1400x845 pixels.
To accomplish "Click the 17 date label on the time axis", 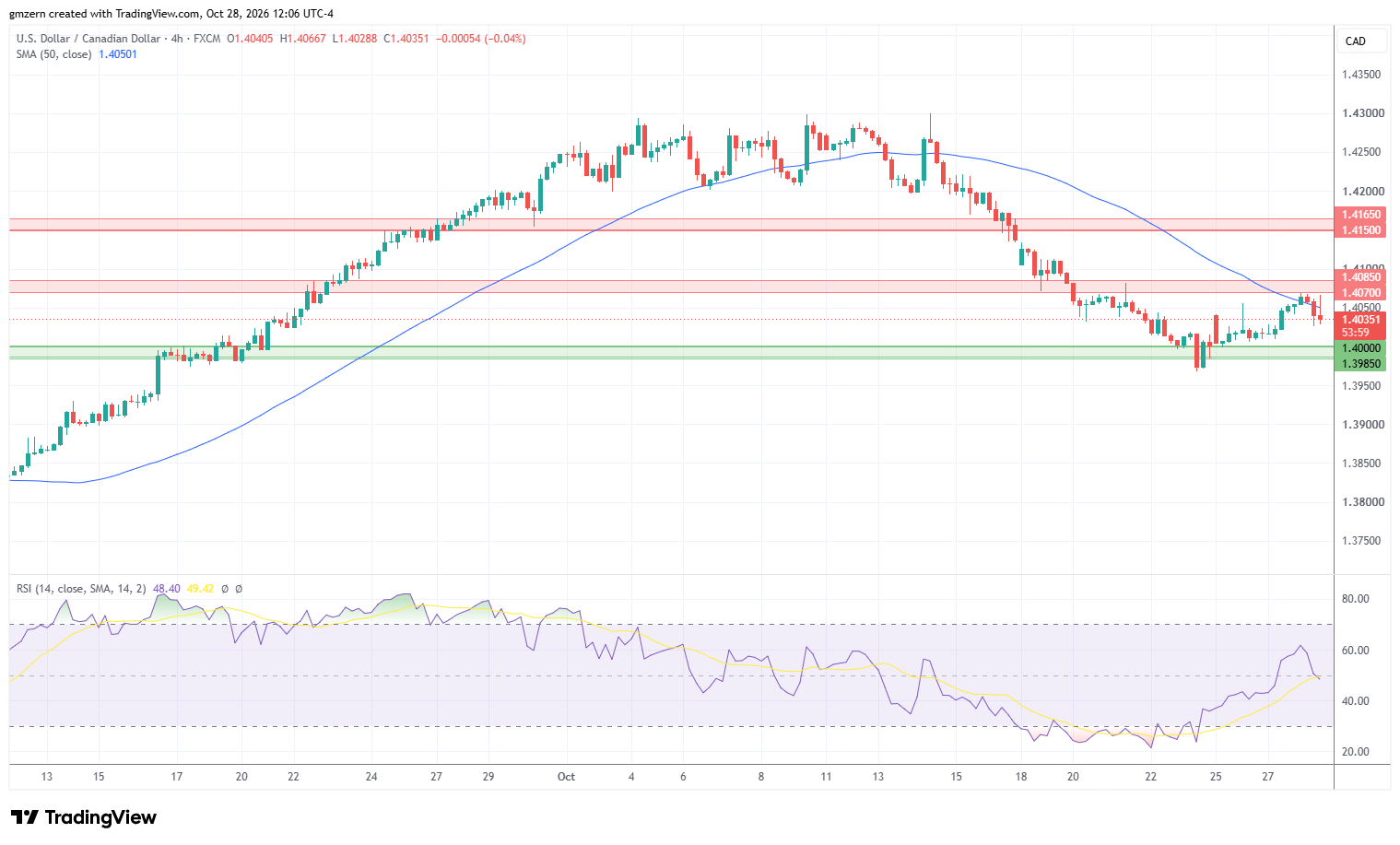I will [176, 777].
